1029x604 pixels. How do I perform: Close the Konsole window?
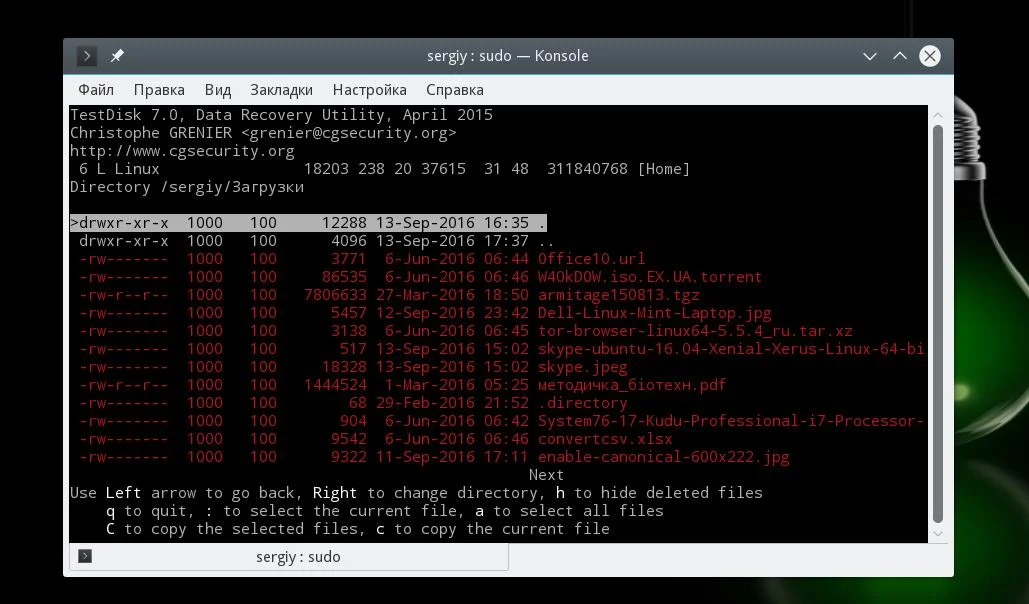point(929,56)
